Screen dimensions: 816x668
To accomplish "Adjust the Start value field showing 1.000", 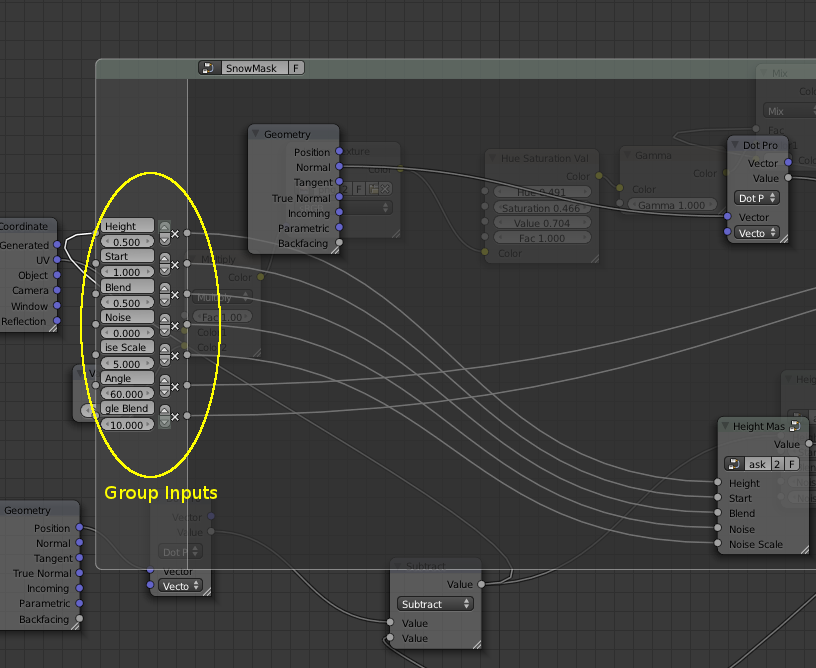I will (127, 272).
